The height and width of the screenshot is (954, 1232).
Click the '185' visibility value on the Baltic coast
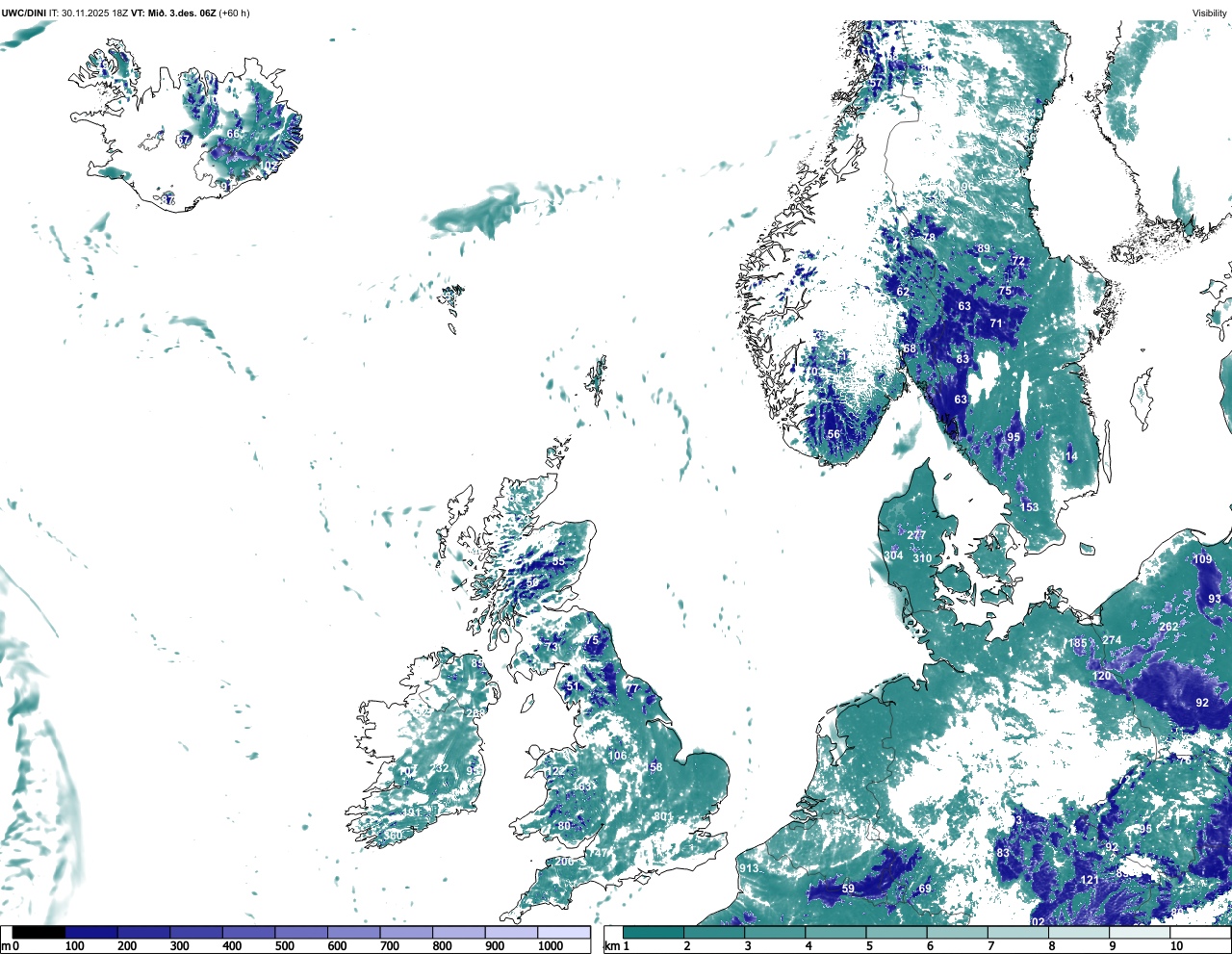pos(1077,643)
